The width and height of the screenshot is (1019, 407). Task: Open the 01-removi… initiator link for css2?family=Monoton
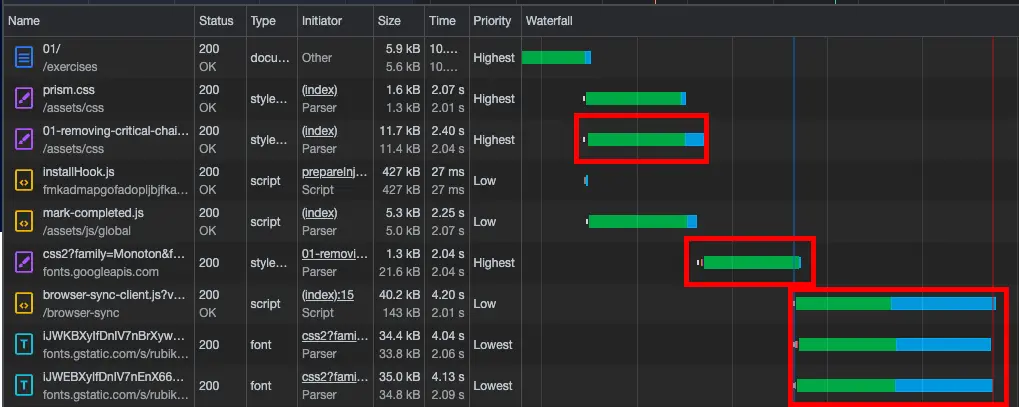[x=335, y=254]
